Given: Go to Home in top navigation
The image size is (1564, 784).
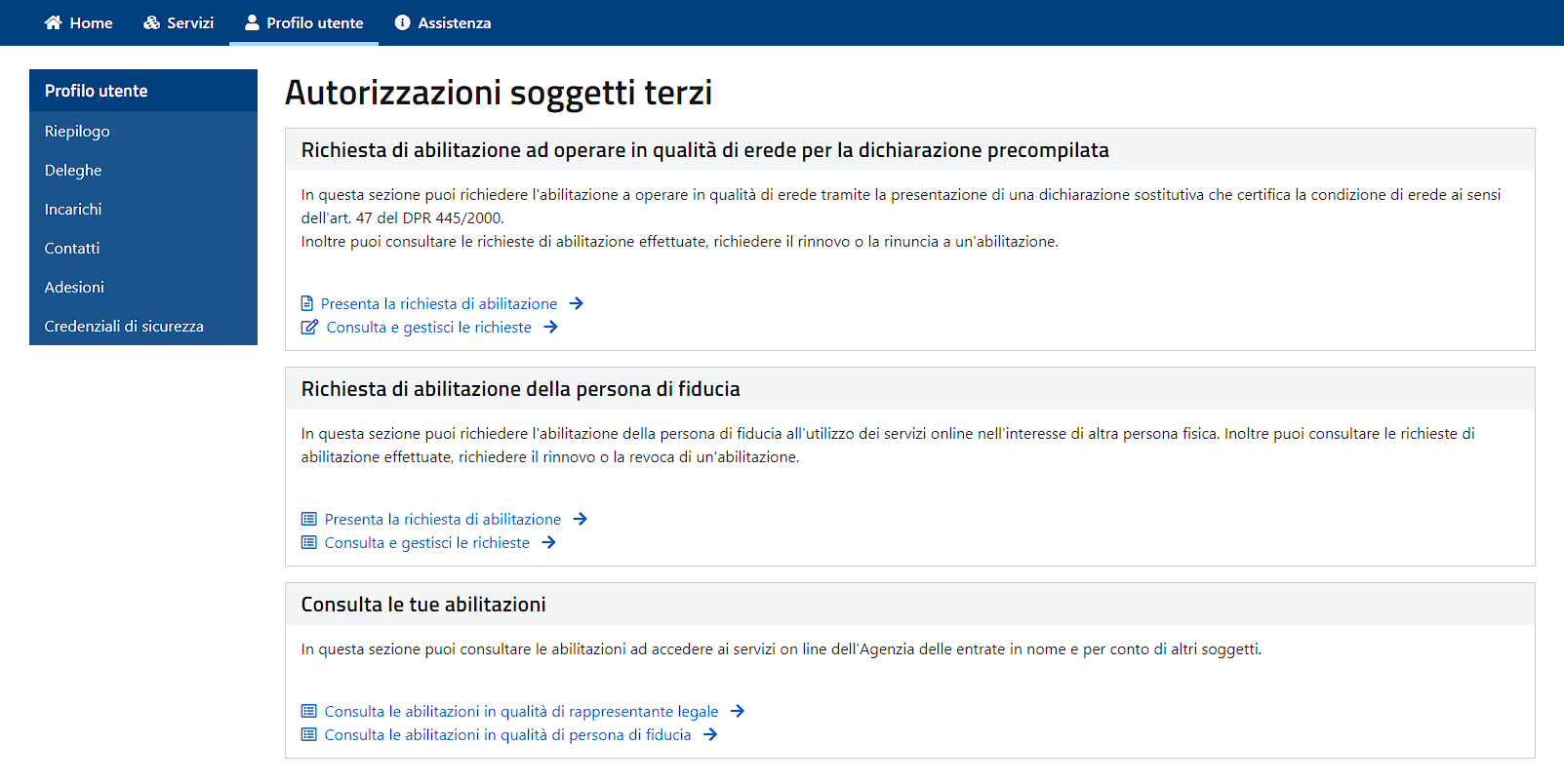Looking at the screenshot, I should click(78, 22).
